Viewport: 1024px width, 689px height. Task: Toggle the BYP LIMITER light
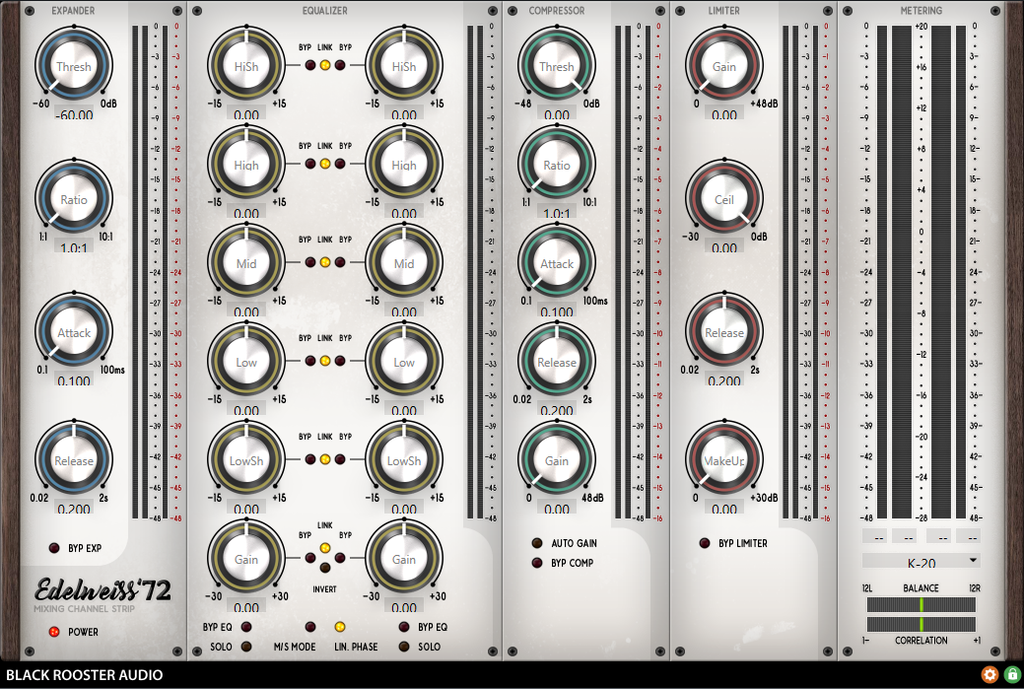pyautogui.click(x=705, y=543)
